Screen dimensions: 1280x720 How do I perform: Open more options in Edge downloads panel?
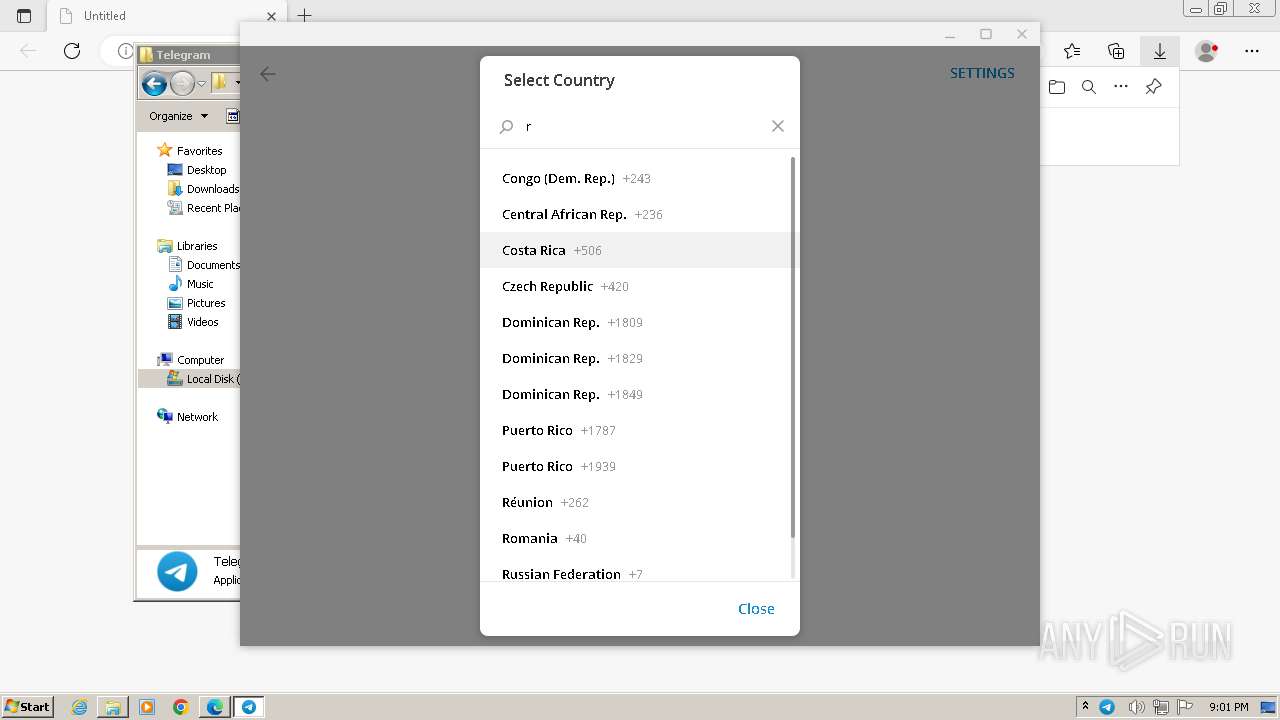1121,87
